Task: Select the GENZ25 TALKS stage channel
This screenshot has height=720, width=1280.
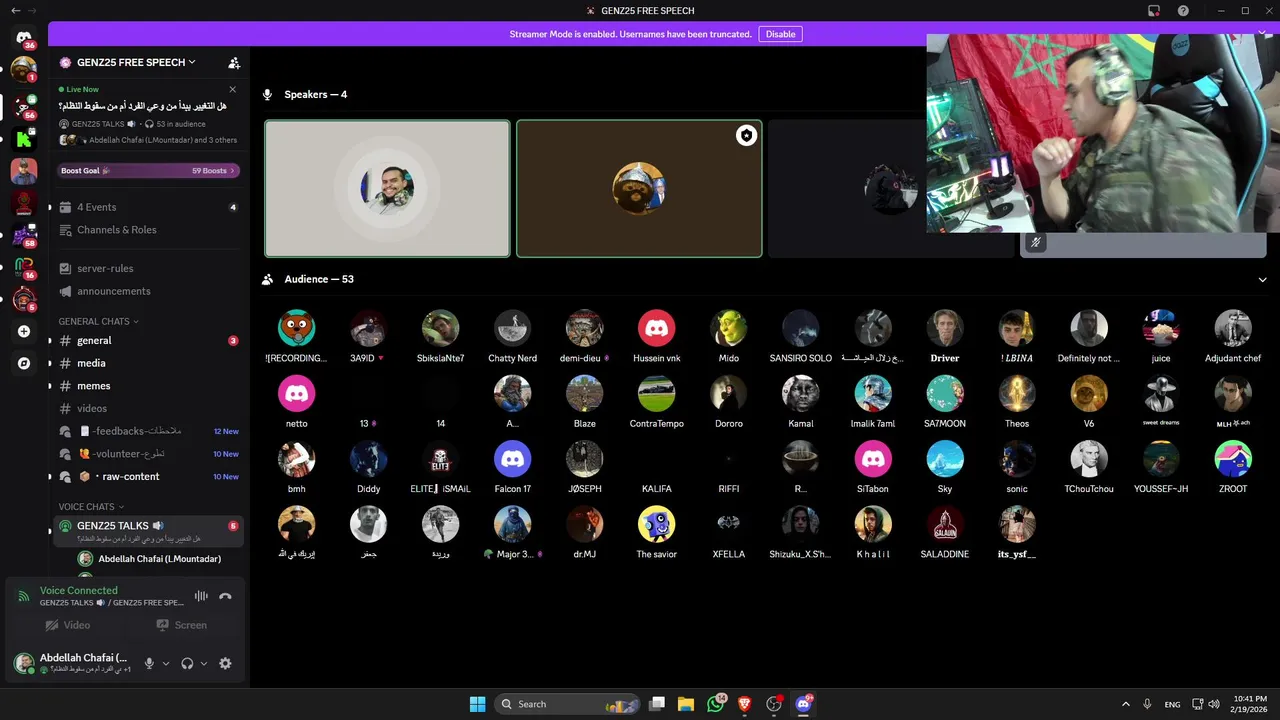Action: pos(148,530)
